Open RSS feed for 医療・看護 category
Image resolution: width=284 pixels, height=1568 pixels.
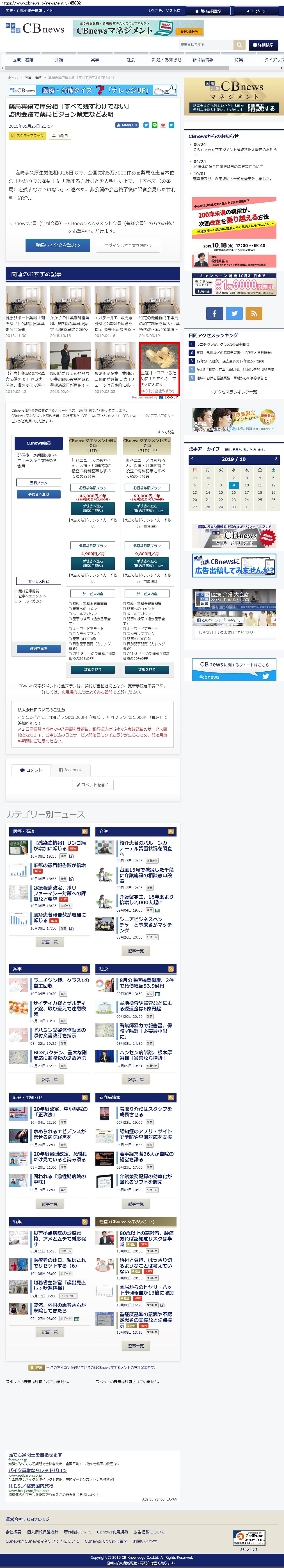coord(85,831)
